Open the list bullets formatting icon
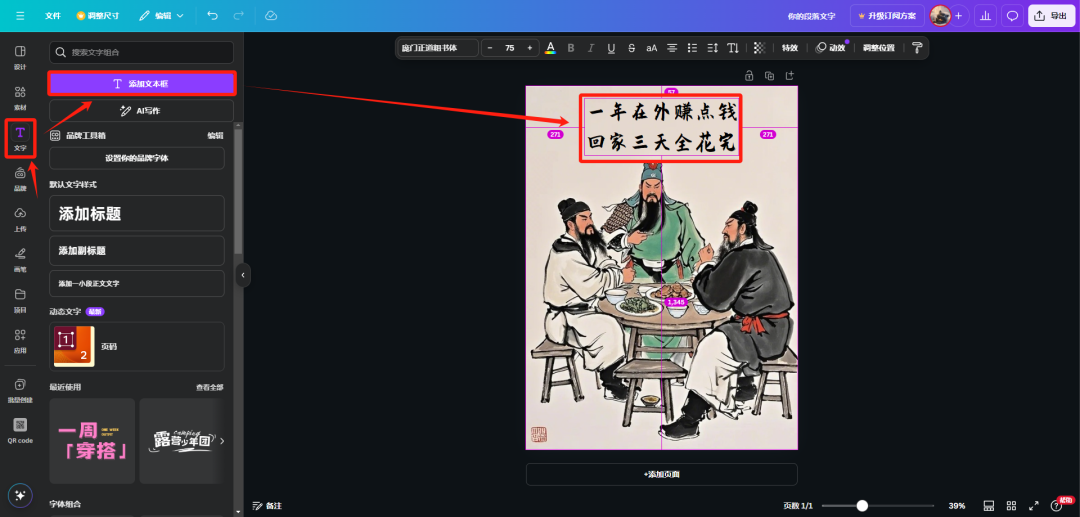1080x517 pixels. coord(692,48)
